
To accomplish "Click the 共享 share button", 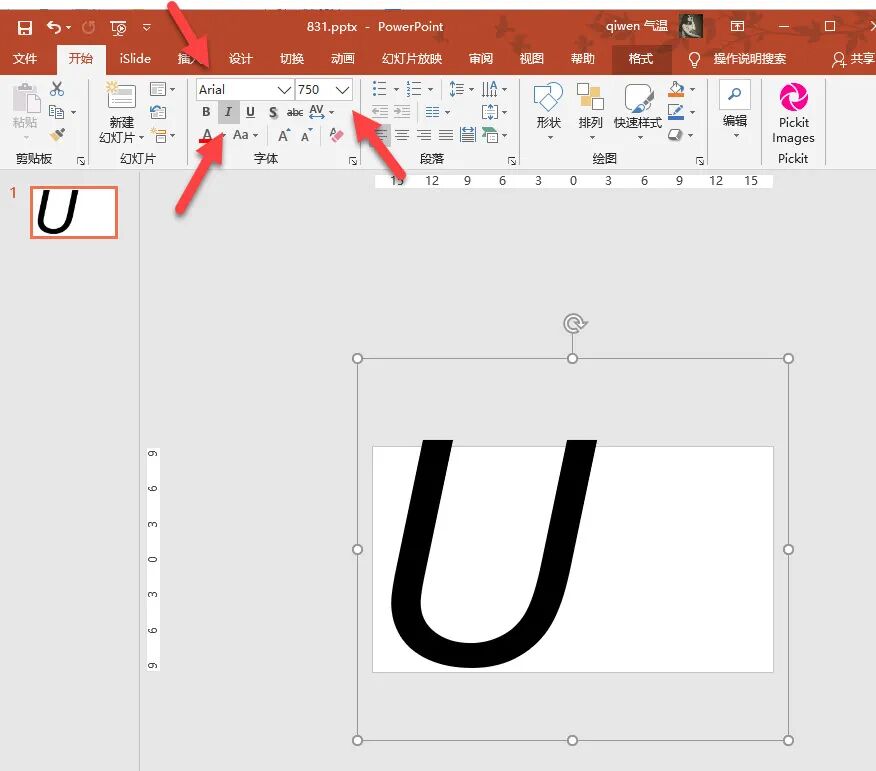I will [853, 59].
